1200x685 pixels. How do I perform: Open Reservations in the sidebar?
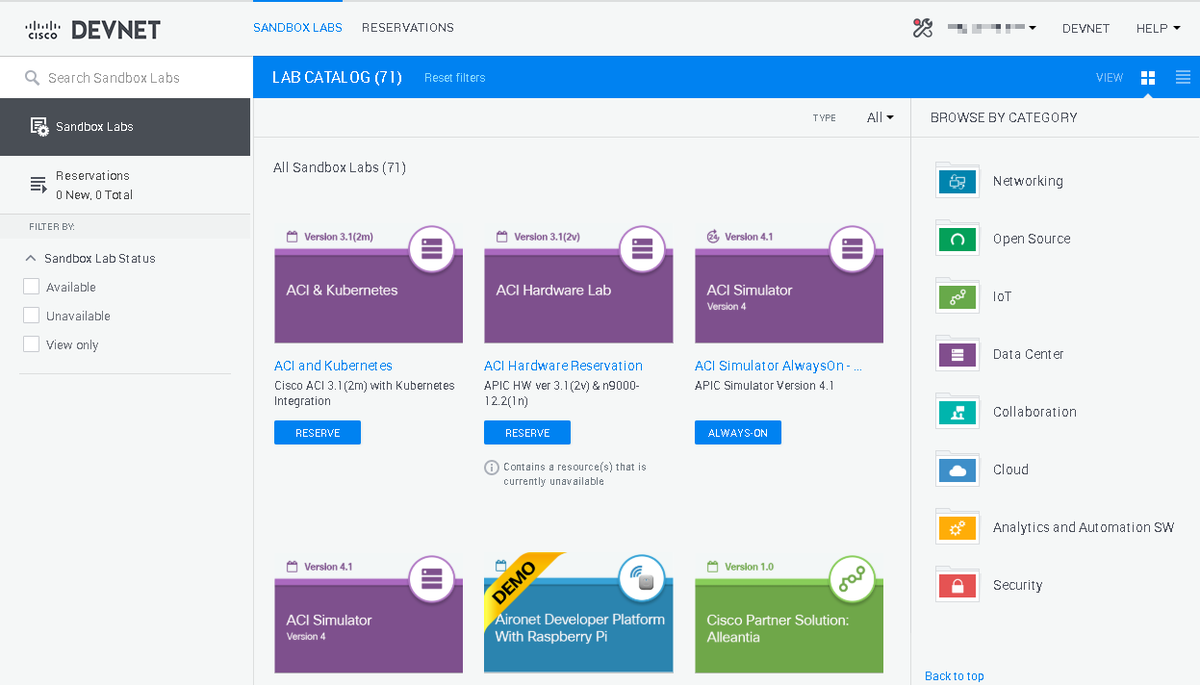click(125, 185)
